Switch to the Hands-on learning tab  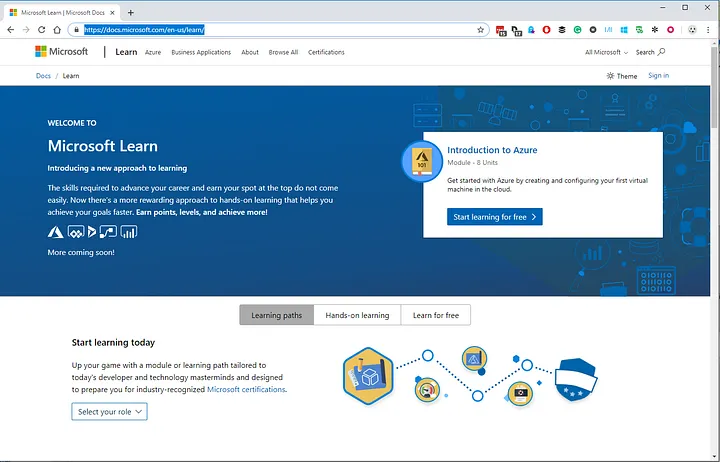(357, 315)
